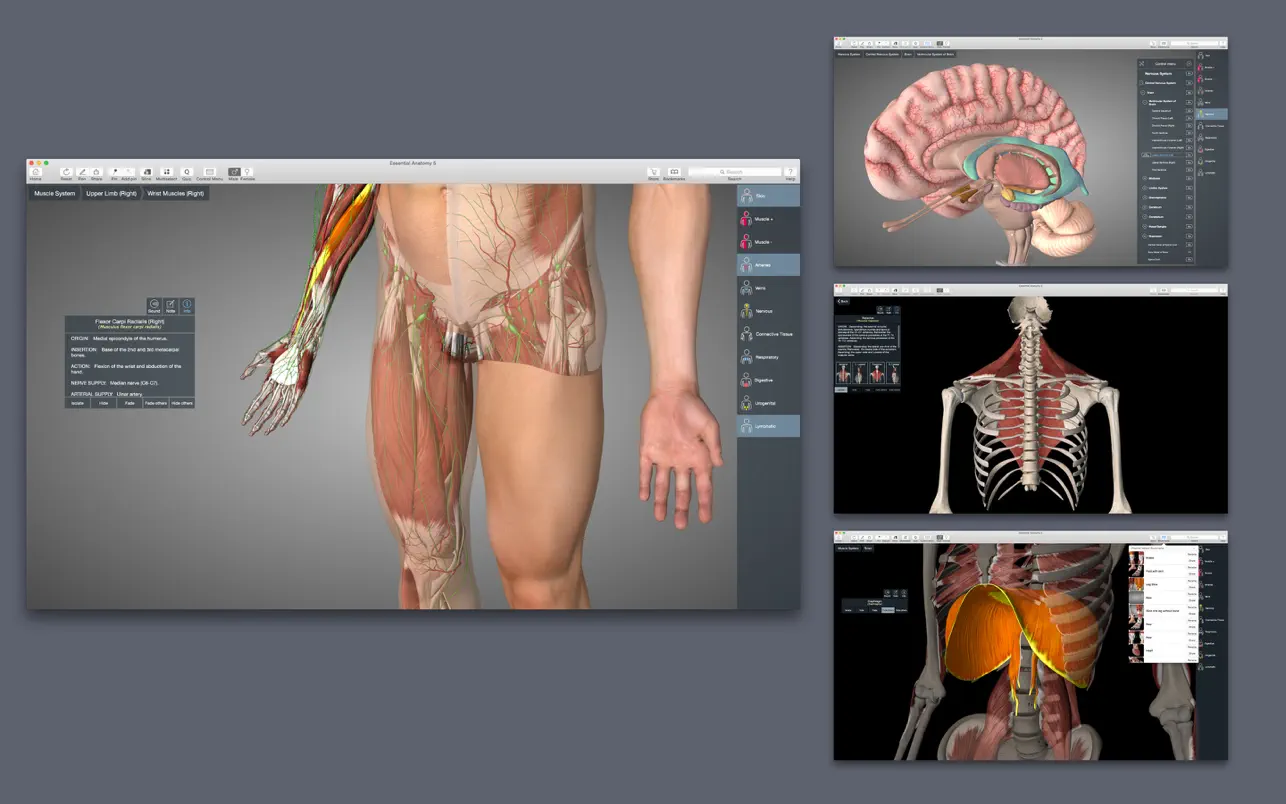Open the Slice tool

146,172
